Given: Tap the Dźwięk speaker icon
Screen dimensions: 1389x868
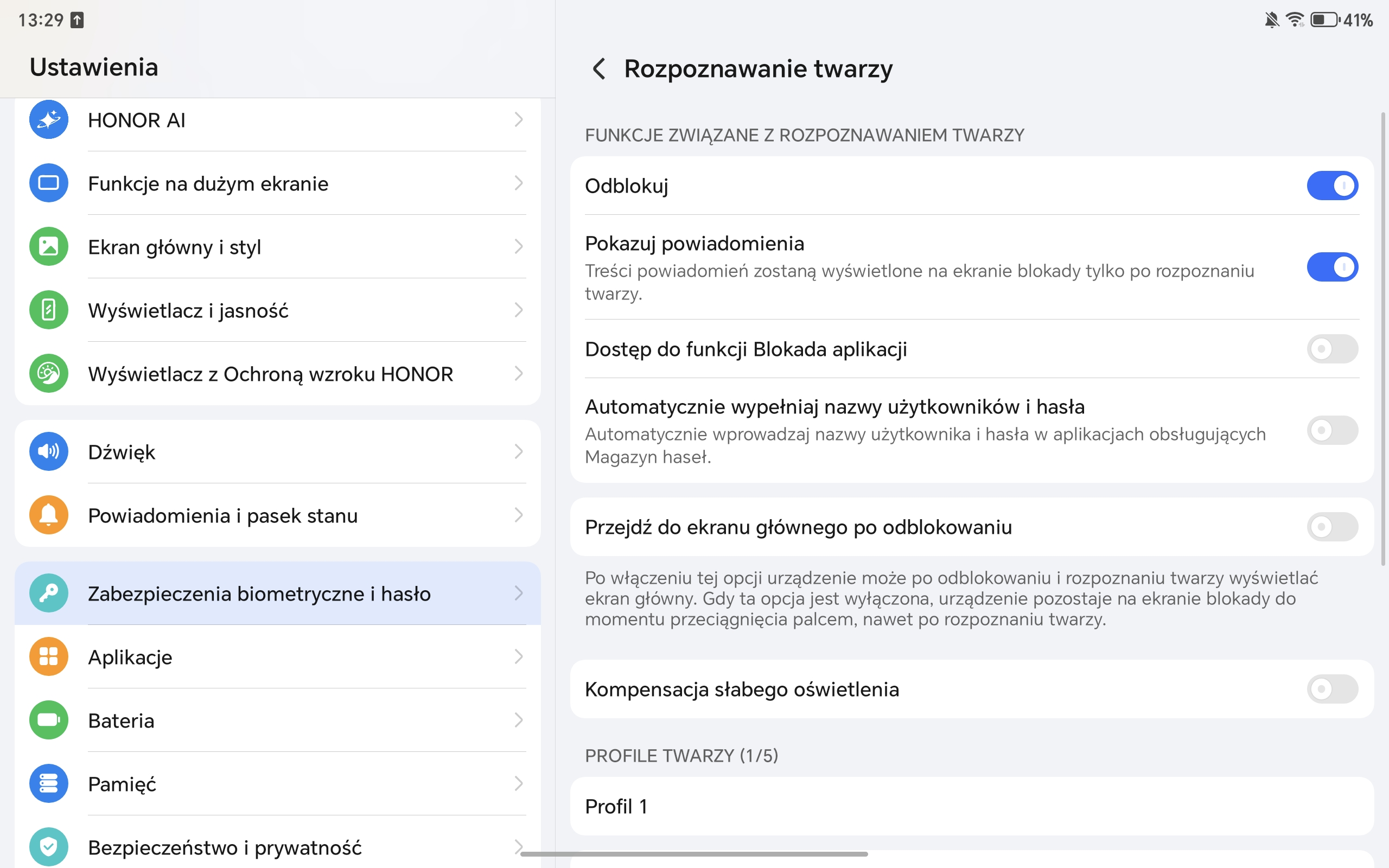Looking at the screenshot, I should (x=49, y=452).
